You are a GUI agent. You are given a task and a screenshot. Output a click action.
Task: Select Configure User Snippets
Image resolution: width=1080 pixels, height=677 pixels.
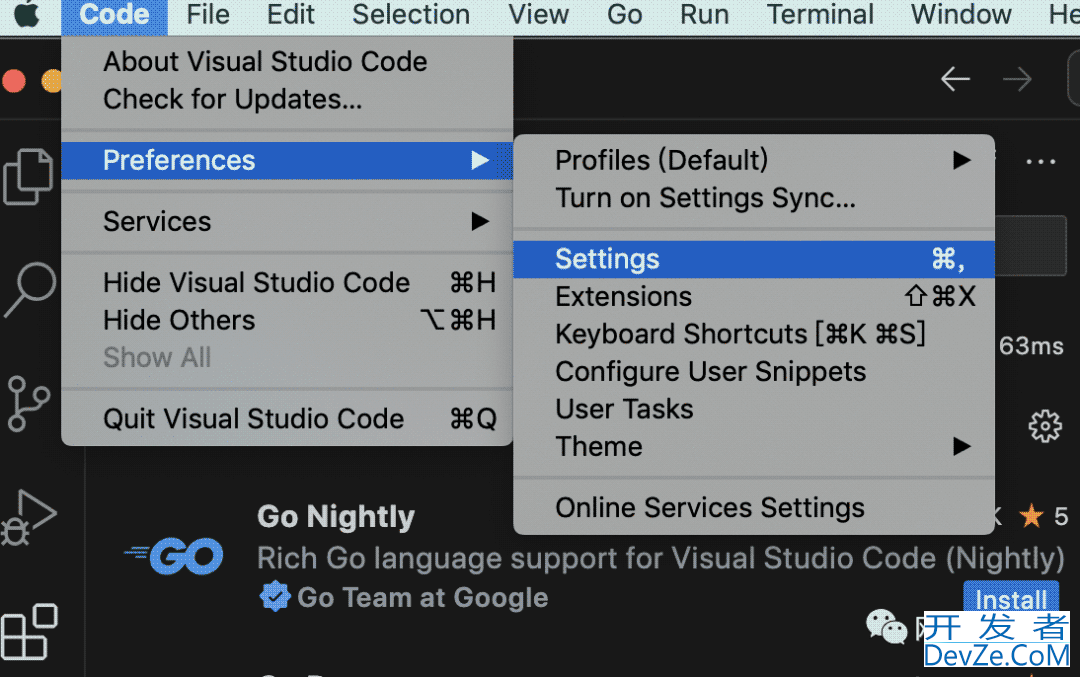(754, 372)
